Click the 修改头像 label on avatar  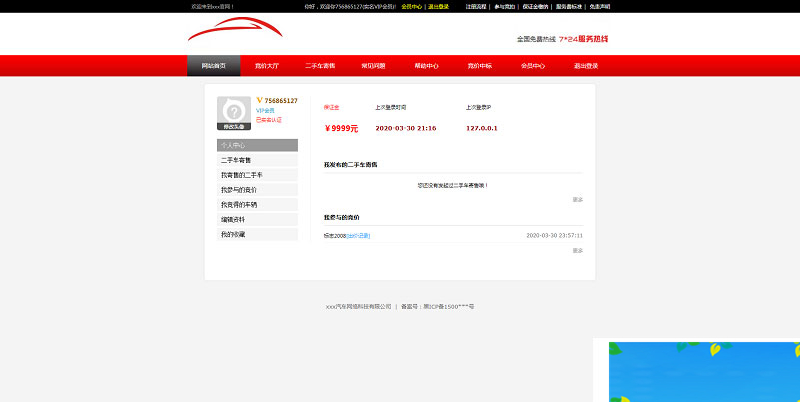234,127
